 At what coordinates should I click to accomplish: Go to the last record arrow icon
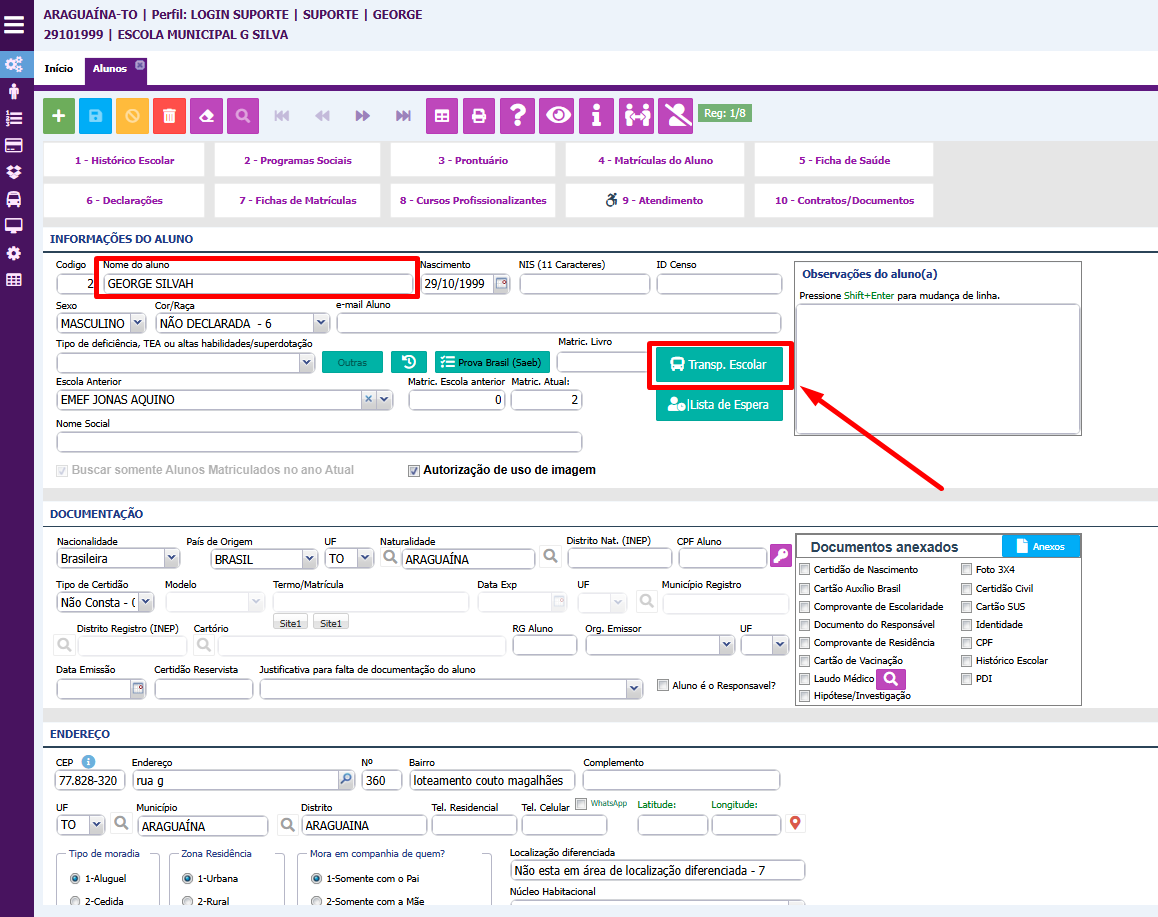pos(403,116)
